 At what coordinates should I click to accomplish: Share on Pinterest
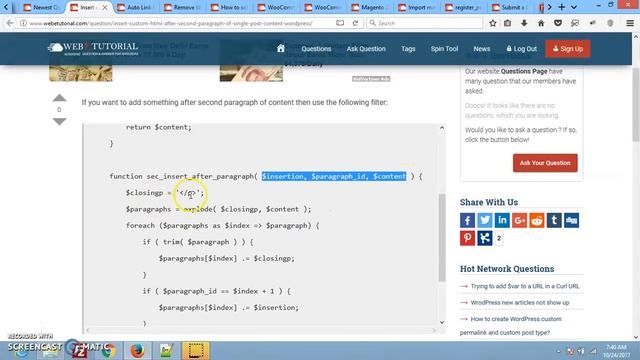(467, 238)
